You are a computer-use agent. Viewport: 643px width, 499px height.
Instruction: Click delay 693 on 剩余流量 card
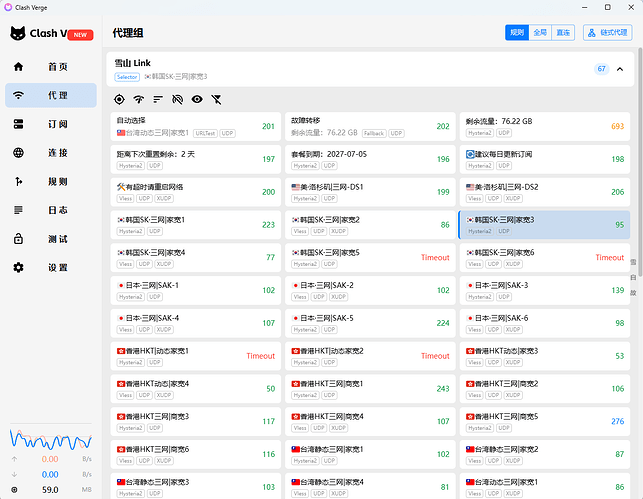618,126
